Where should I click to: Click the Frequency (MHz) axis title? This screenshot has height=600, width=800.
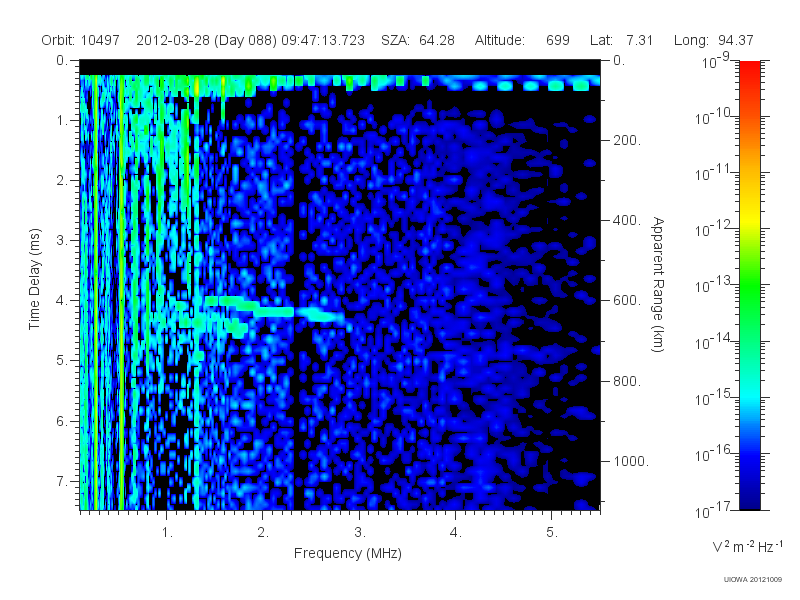[x=347, y=553]
